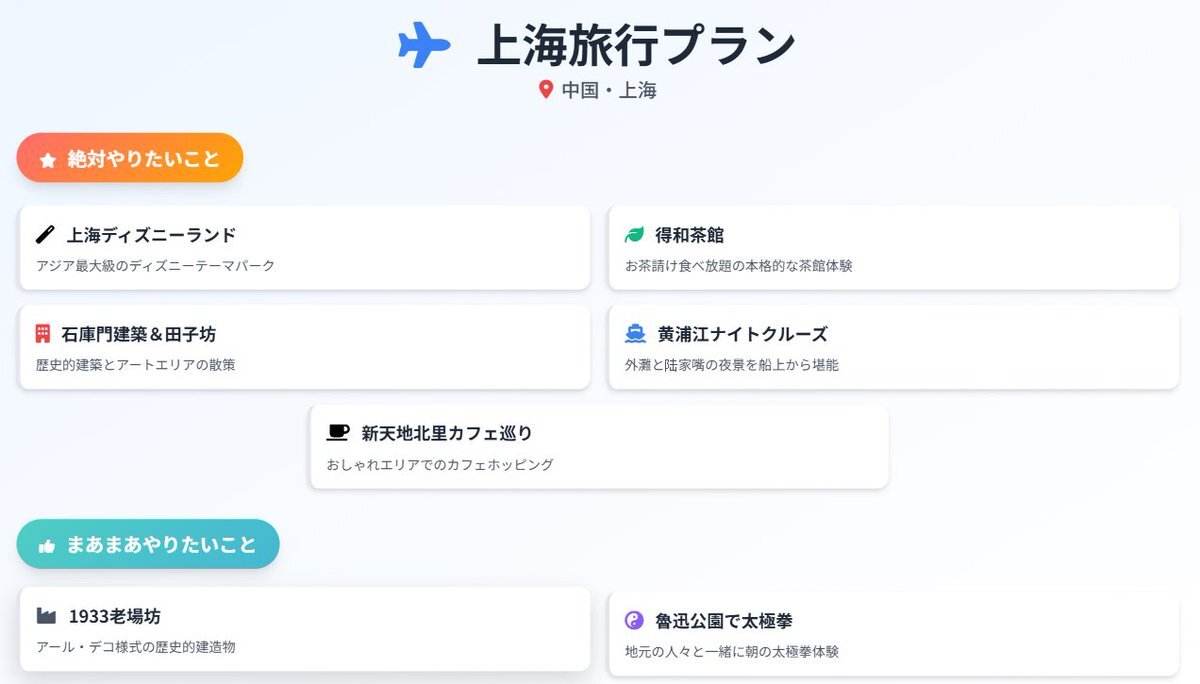This screenshot has width=1200, height=684.
Task: Open the 上海ディズニーランド card title
Action: (x=152, y=235)
